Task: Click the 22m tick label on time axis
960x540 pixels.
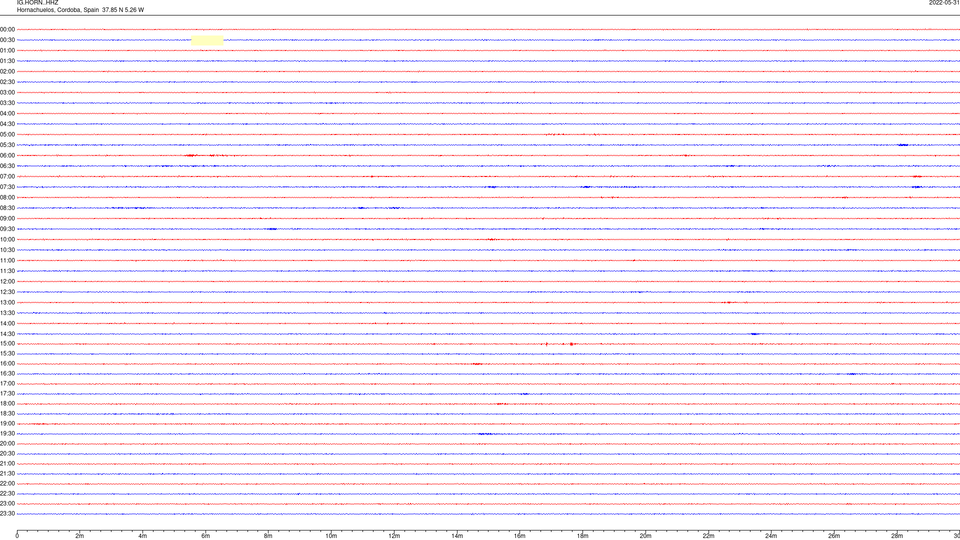Action: tap(708, 536)
